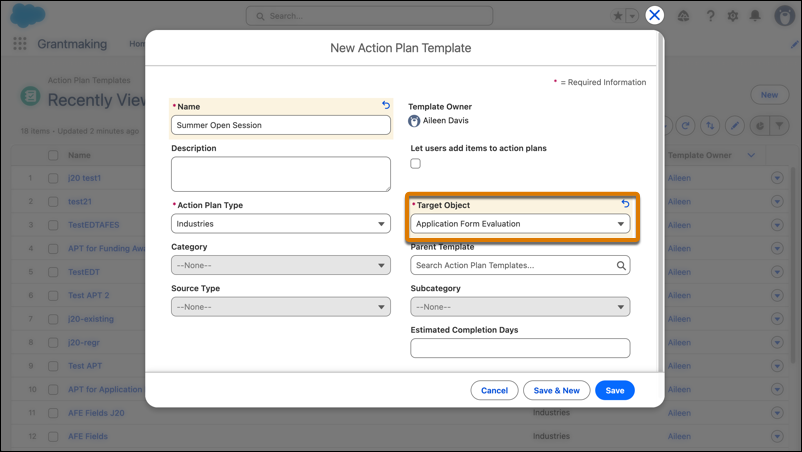Open Aileen owner link in test21 row
802x452 pixels.
(679, 201)
